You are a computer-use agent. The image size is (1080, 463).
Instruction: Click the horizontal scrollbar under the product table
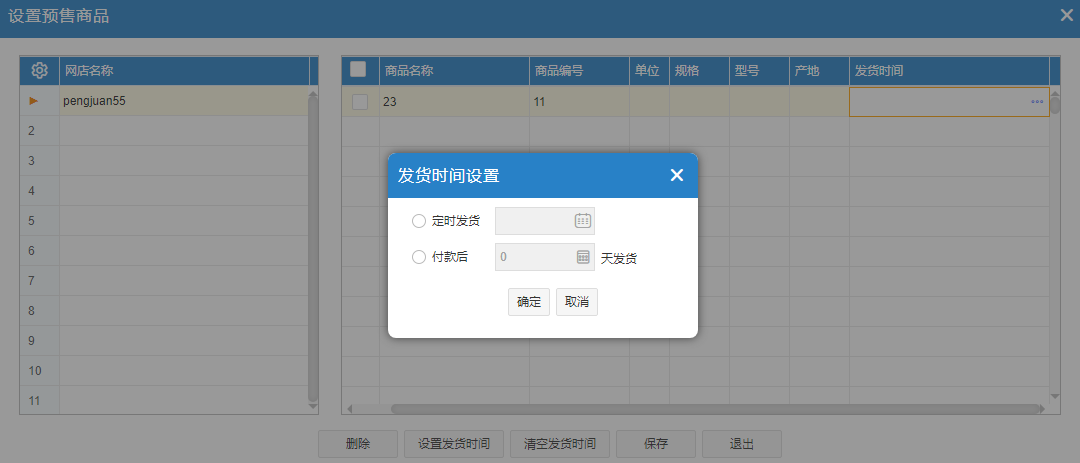tap(700, 408)
